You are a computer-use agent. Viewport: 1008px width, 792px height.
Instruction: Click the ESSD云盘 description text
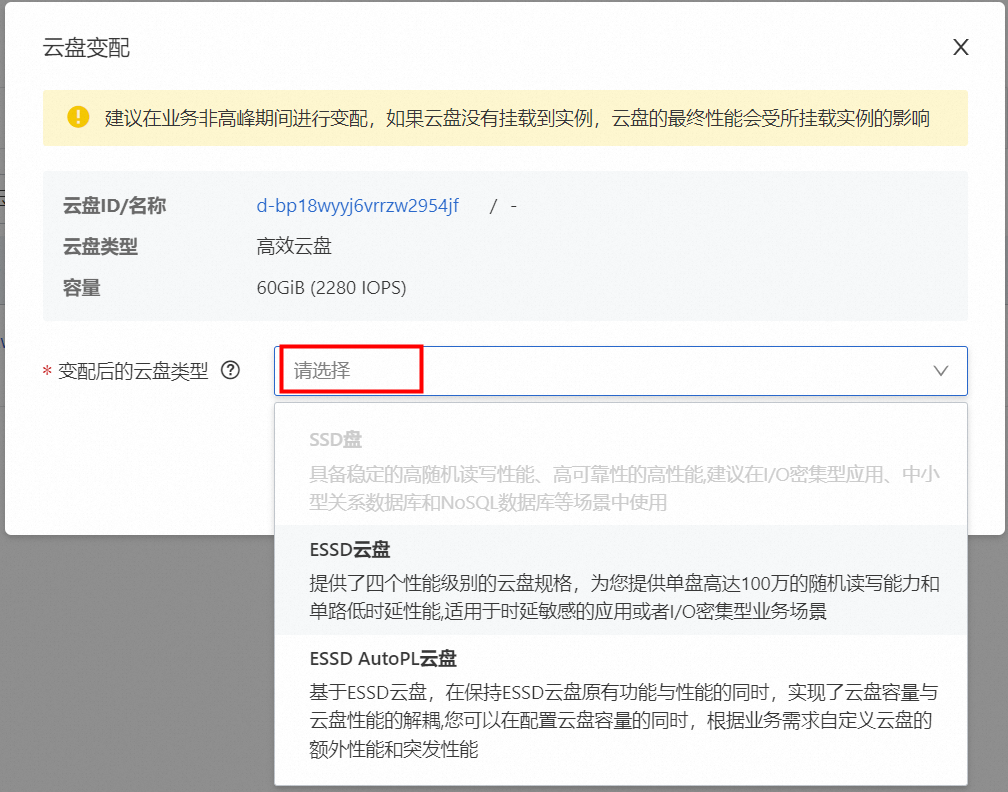tap(624, 597)
